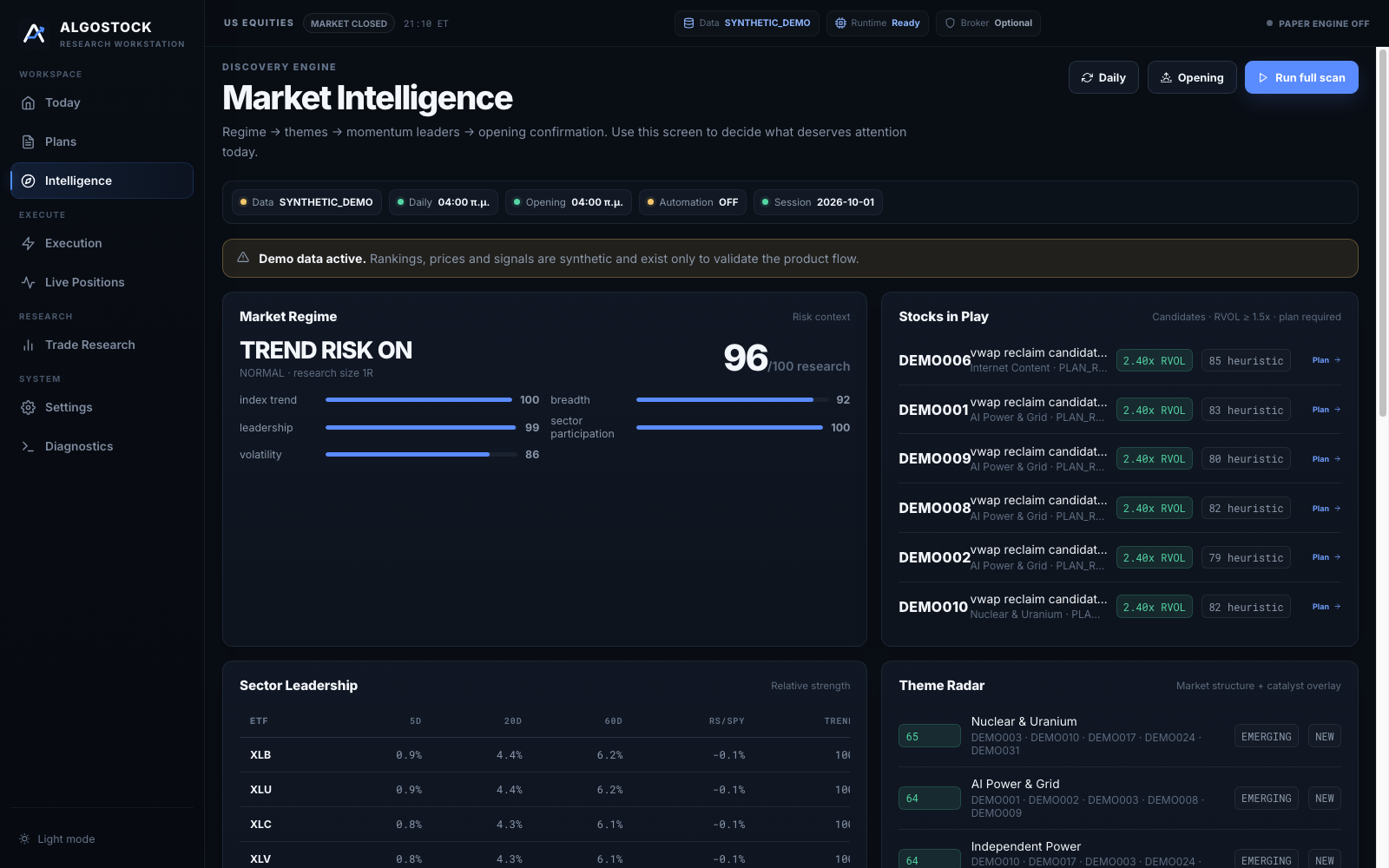This screenshot has width=1389, height=868.
Task: Click the 20D column header
Action: pos(513,721)
